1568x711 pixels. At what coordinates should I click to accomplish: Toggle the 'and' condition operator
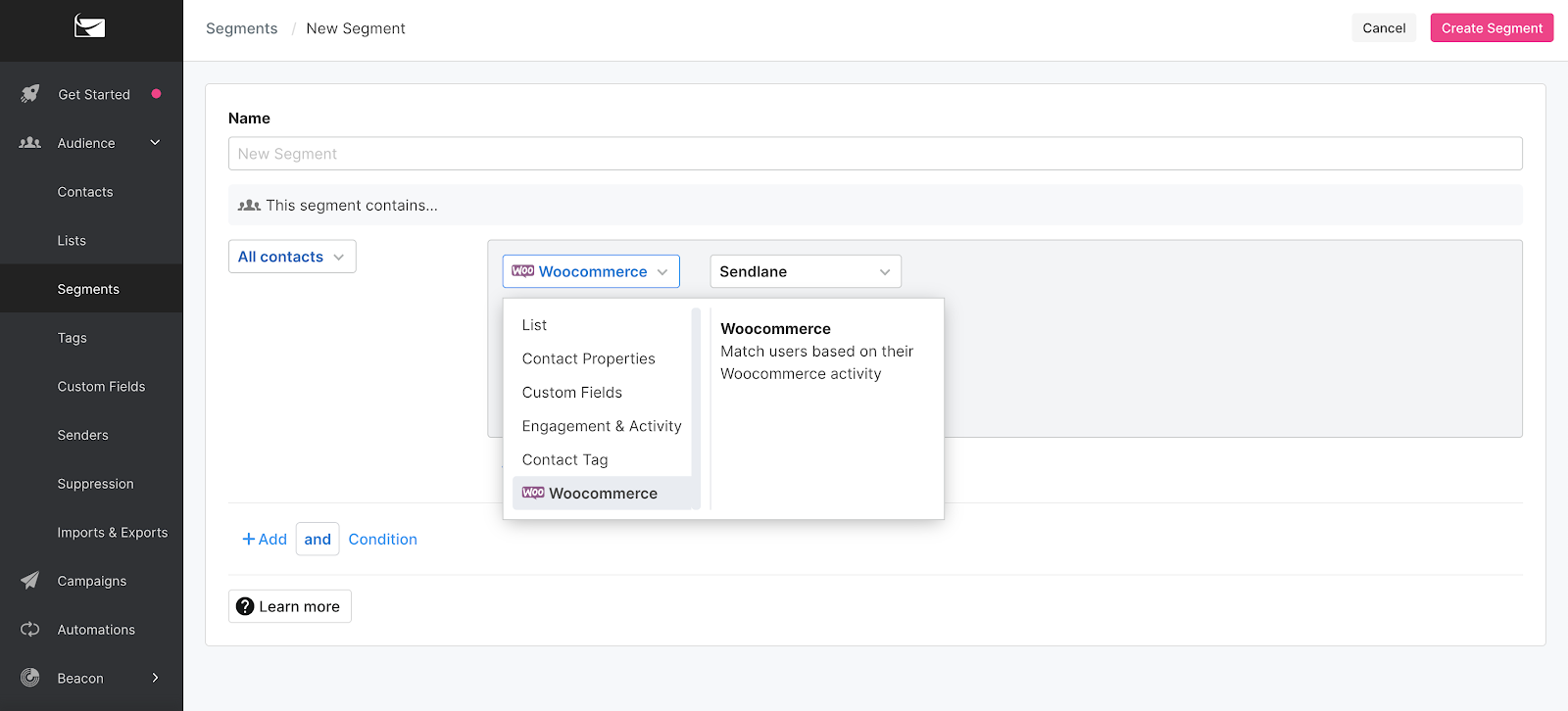click(x=318, y=539)
